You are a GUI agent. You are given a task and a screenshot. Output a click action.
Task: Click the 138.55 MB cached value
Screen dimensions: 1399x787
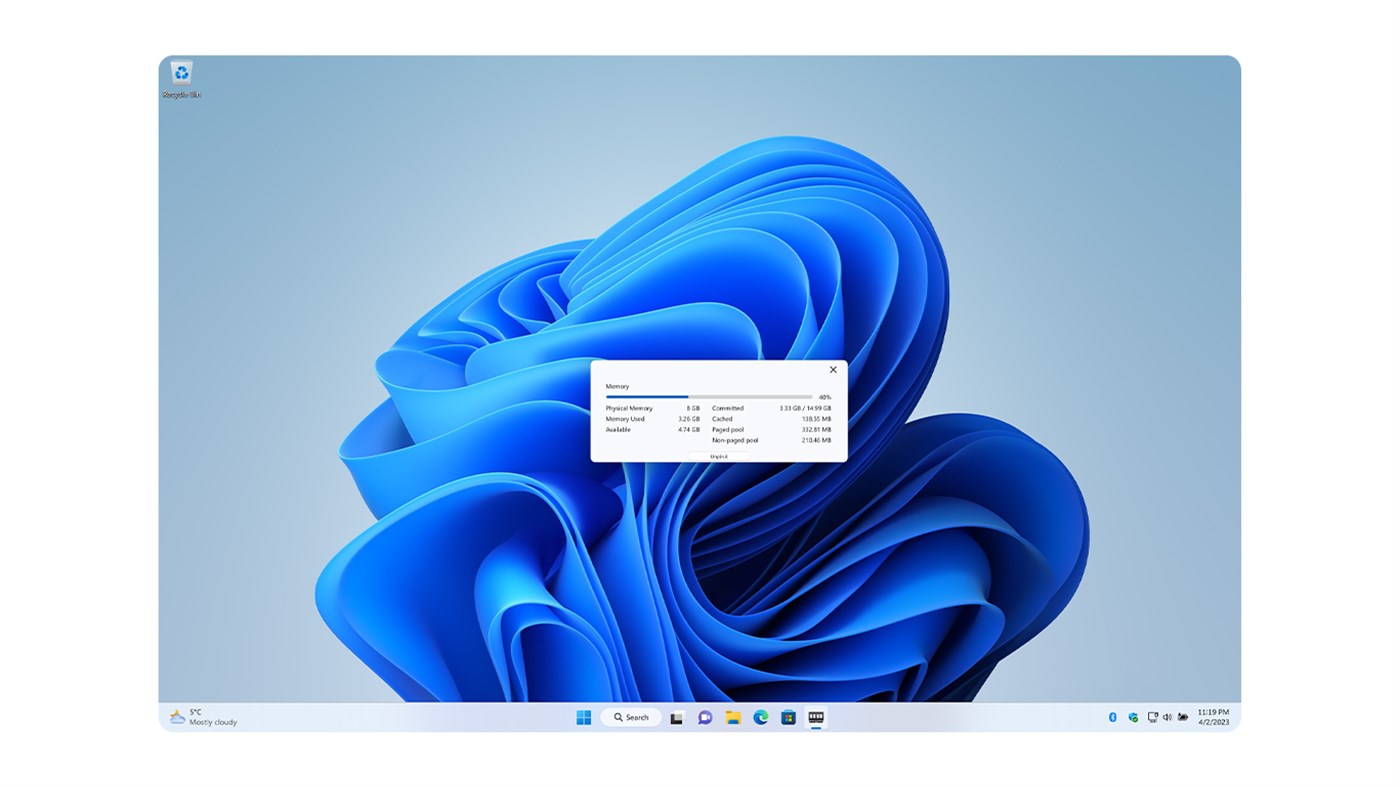coord(817,419)
